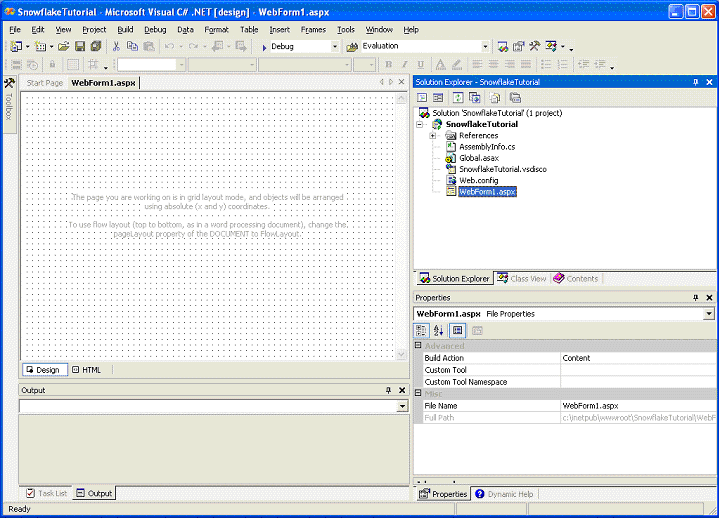Click the Foreground Color icon
Screen dimensions: 719x518
point(440,65)
